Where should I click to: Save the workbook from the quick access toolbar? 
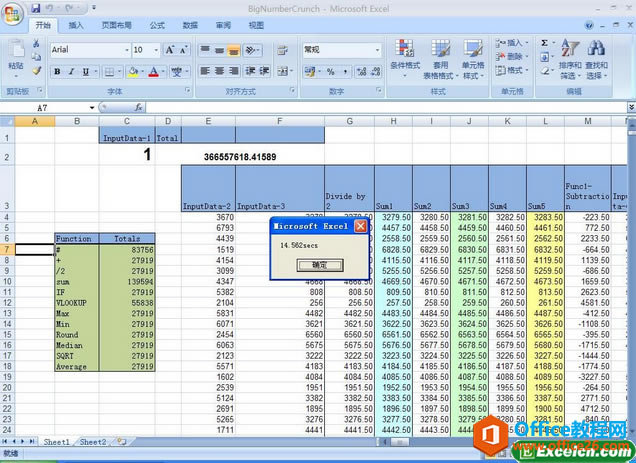click(x=36, y=8)
